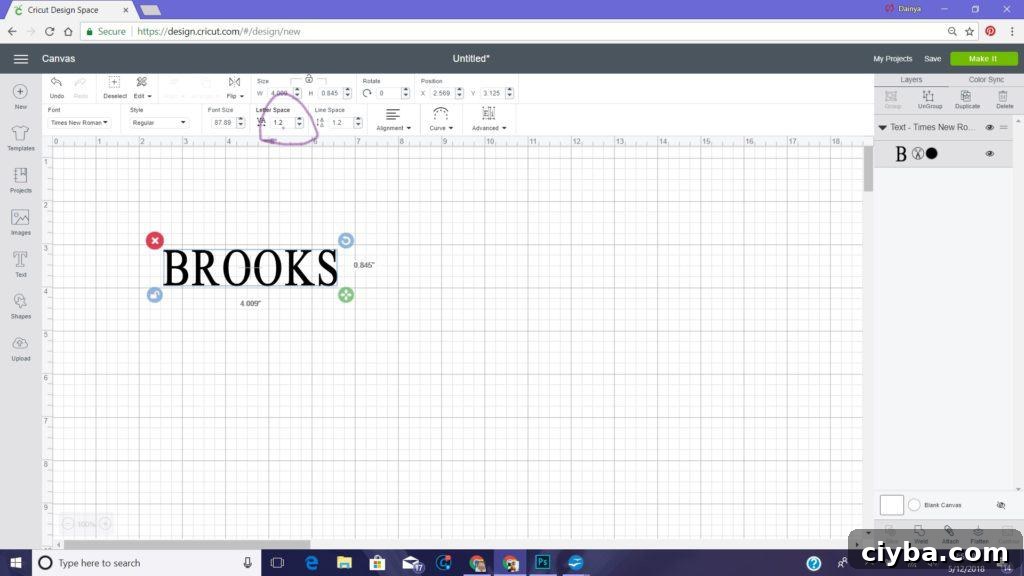Click the white Blank Canvas color swatch

891,505
